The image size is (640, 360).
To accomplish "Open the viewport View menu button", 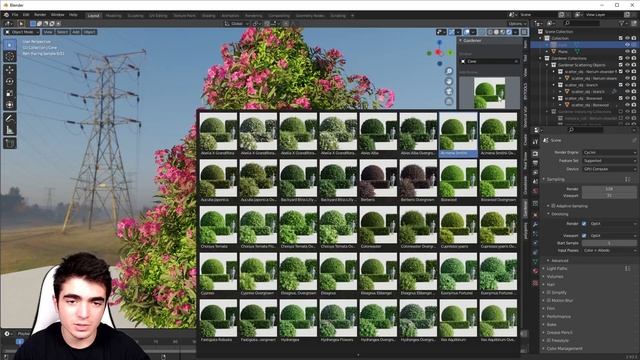I will [x=48, y=32].
